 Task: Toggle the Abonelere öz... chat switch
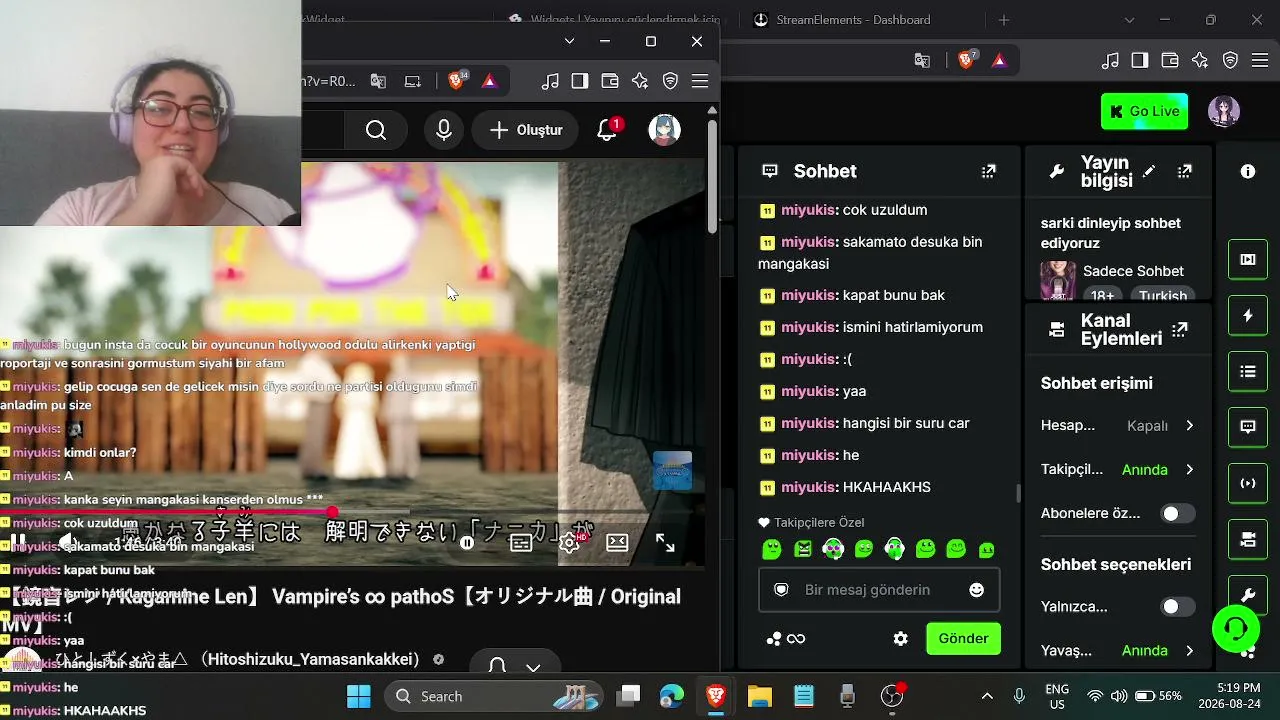coord(1177,514)
